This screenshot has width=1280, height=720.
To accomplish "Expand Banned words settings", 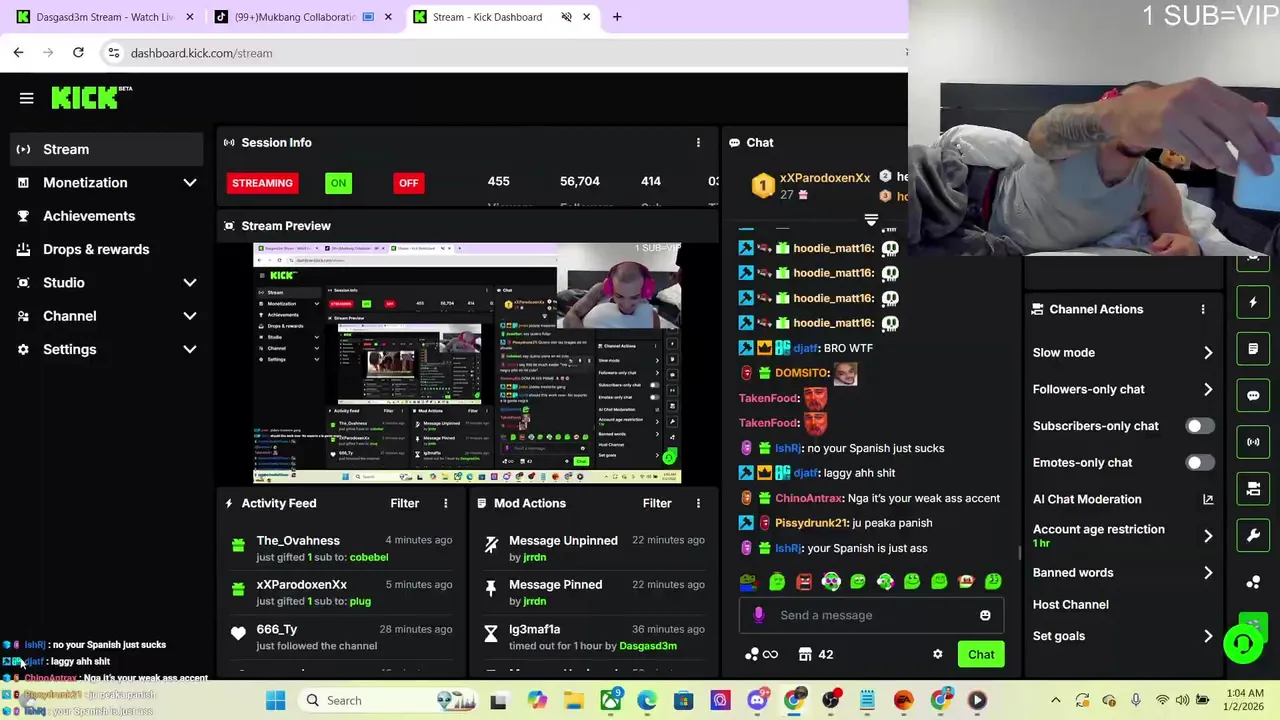I will 1123,573.
